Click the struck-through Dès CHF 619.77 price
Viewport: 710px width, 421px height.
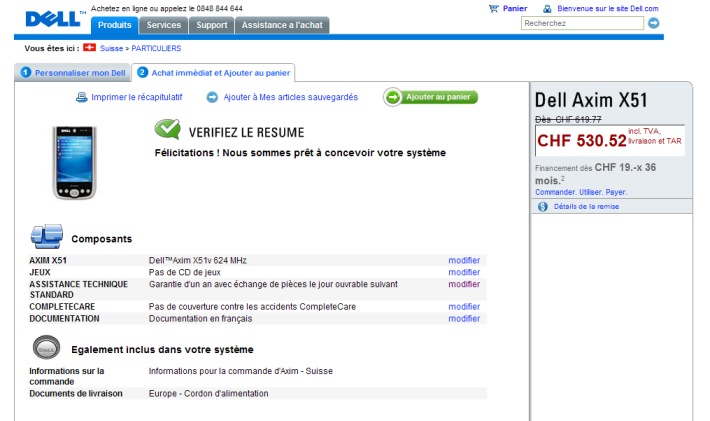[568, 120]
